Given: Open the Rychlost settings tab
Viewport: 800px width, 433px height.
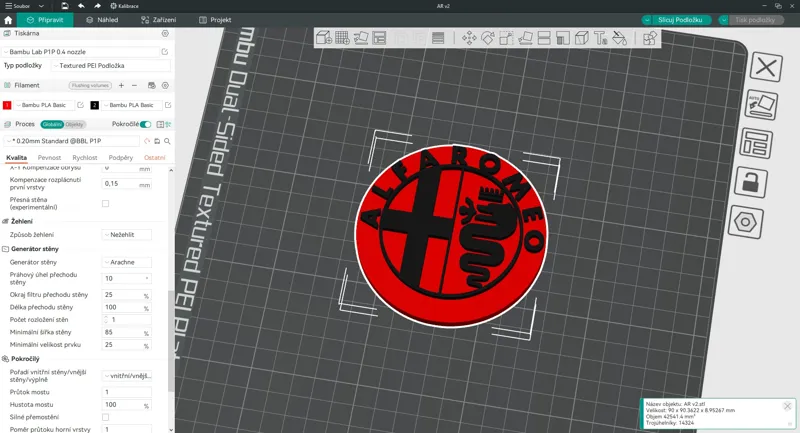Looking at the screenshot, I should tap(85, 158).
